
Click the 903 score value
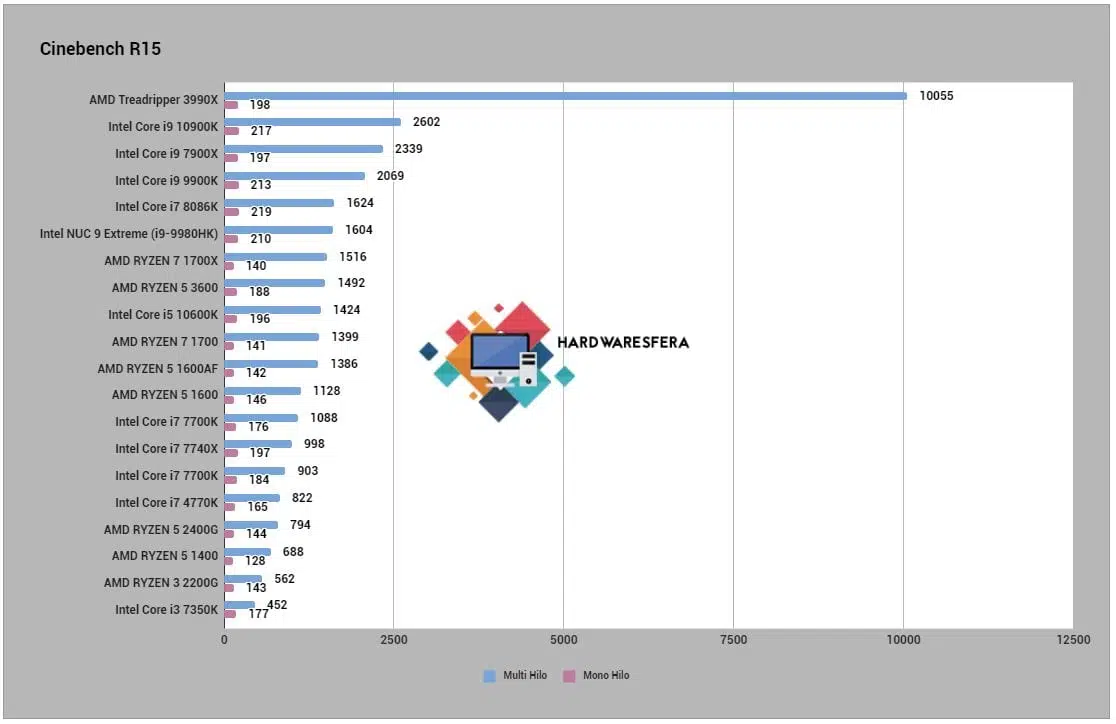tap(307, 471)
